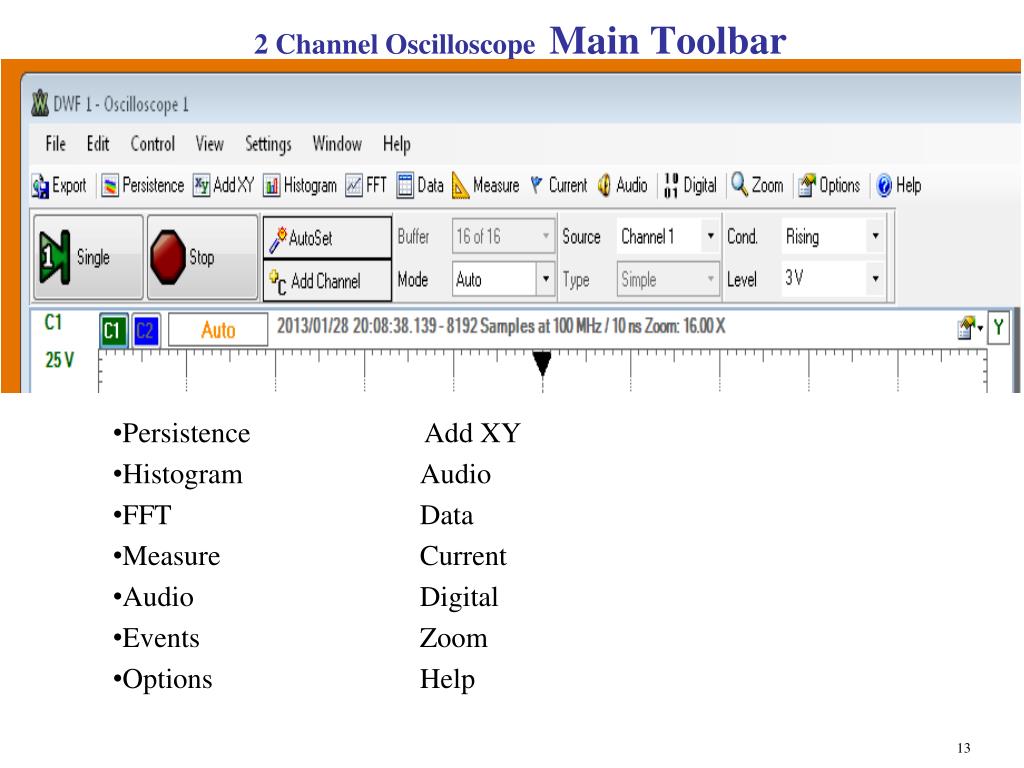Screen dimensions: 1024x768
Task: Open the plot options icon near Y
Action: 970,328
